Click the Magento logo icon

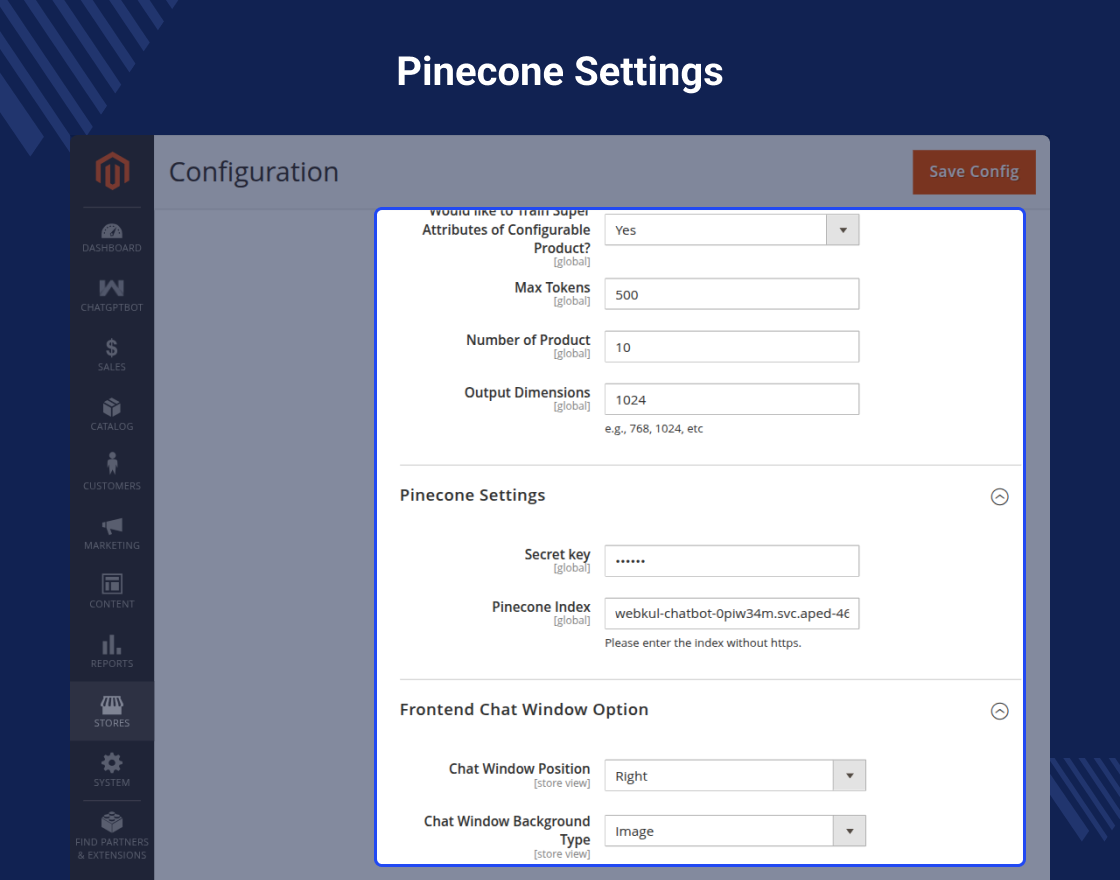(112, 171)
